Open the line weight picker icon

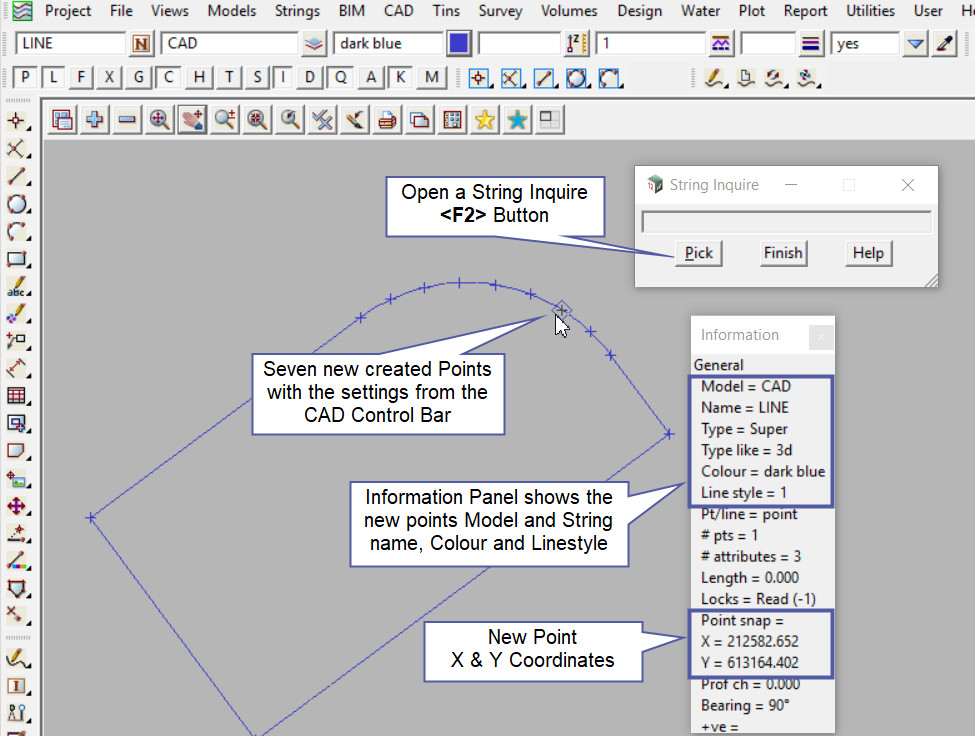click(x=811, y=44)
